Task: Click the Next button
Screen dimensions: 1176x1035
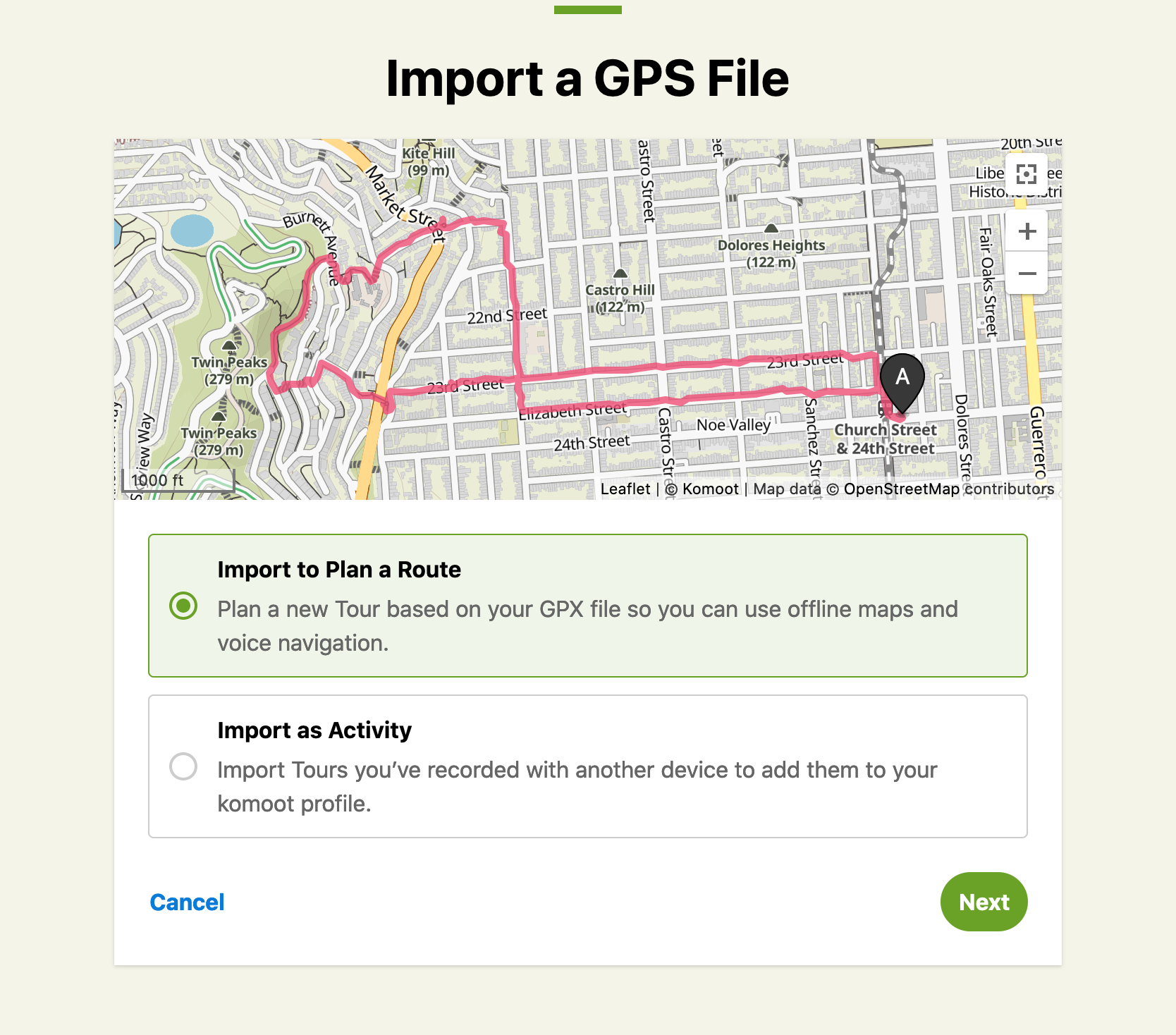Action: (984, 902)
